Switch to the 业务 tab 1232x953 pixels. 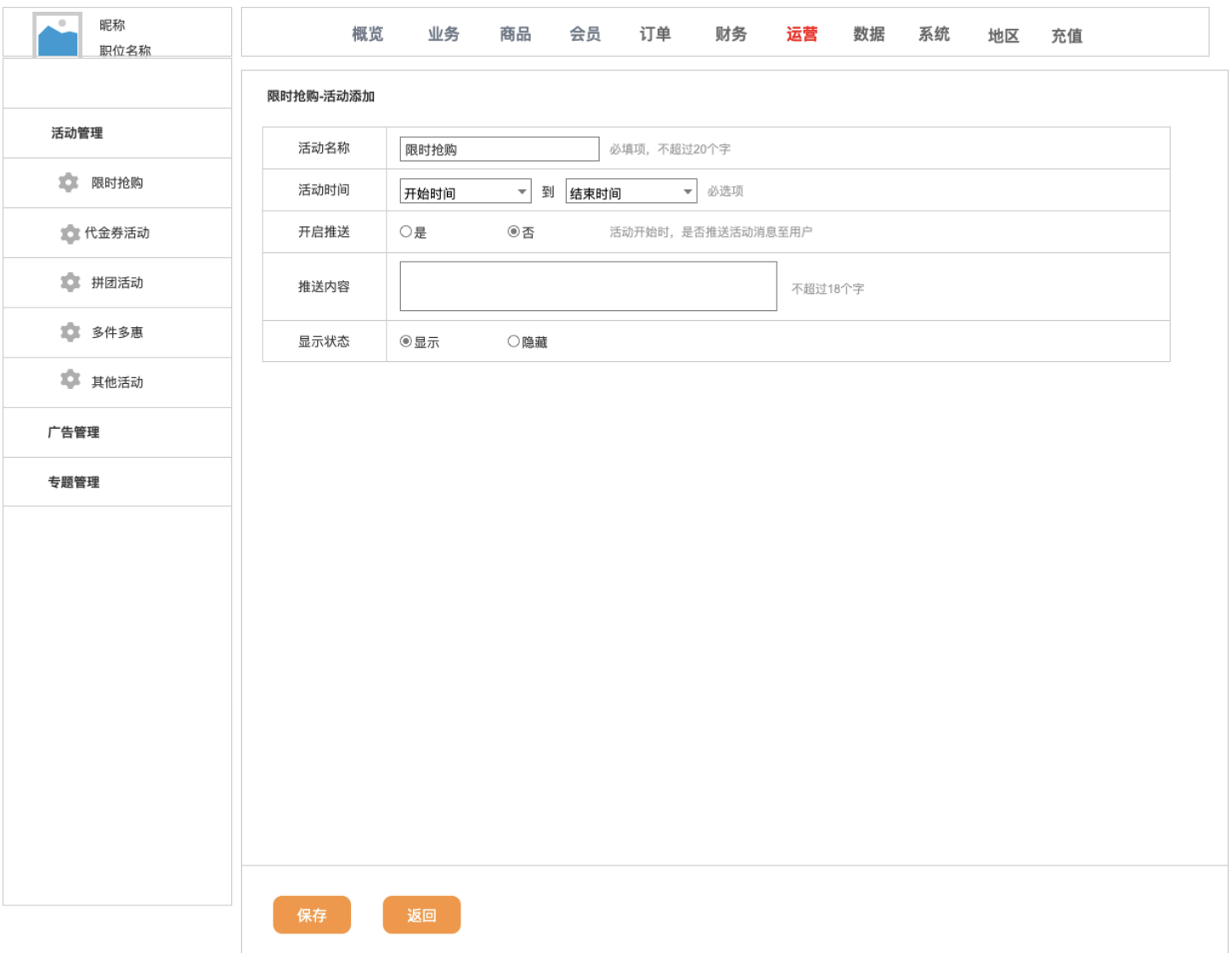[444, 34]
